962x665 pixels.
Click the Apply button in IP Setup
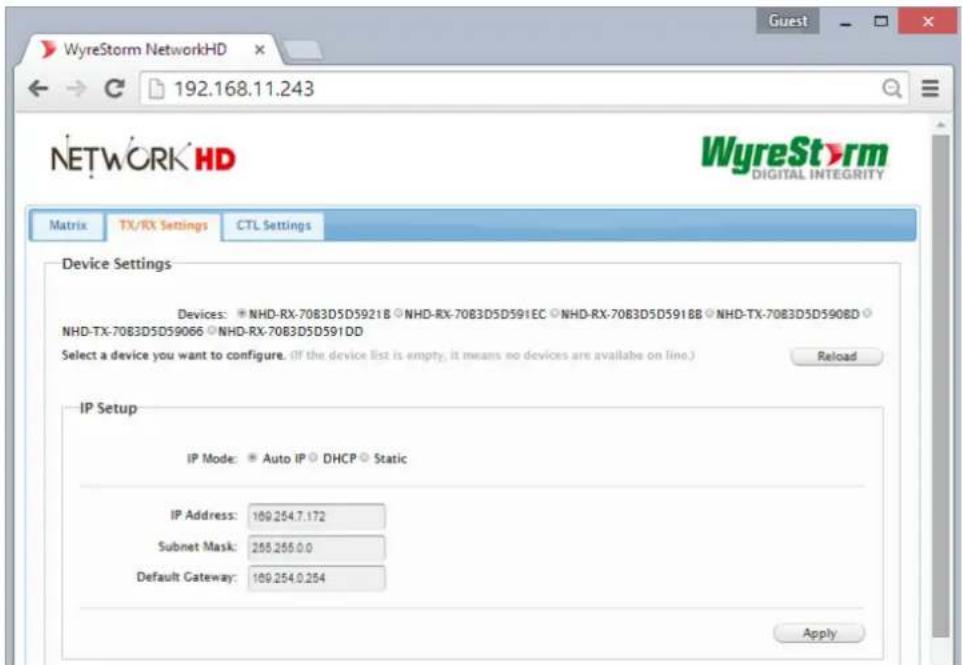click(x=819, y=633)
